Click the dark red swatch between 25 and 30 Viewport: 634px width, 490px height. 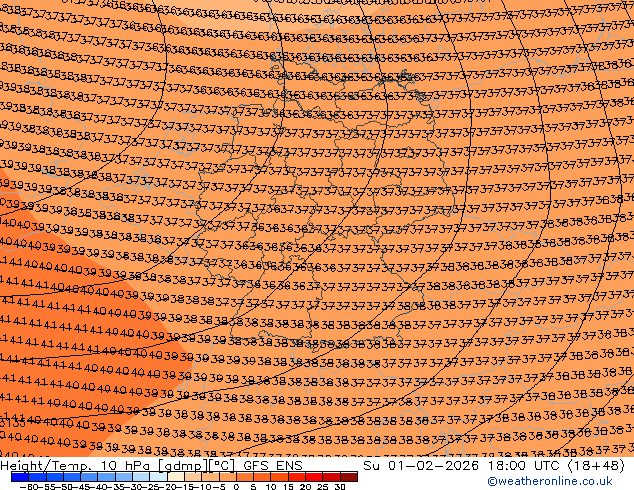coord(332,477)
